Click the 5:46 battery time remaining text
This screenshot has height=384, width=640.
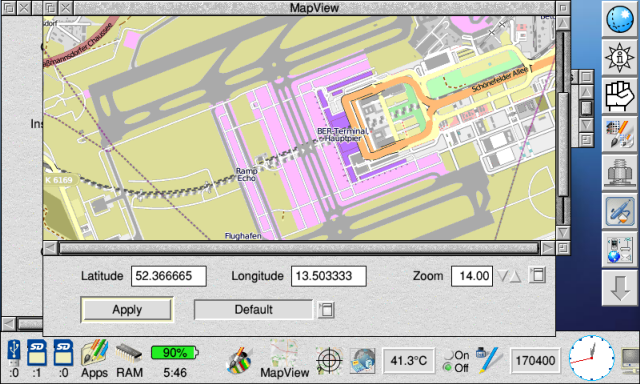click(x=175, y=373)
